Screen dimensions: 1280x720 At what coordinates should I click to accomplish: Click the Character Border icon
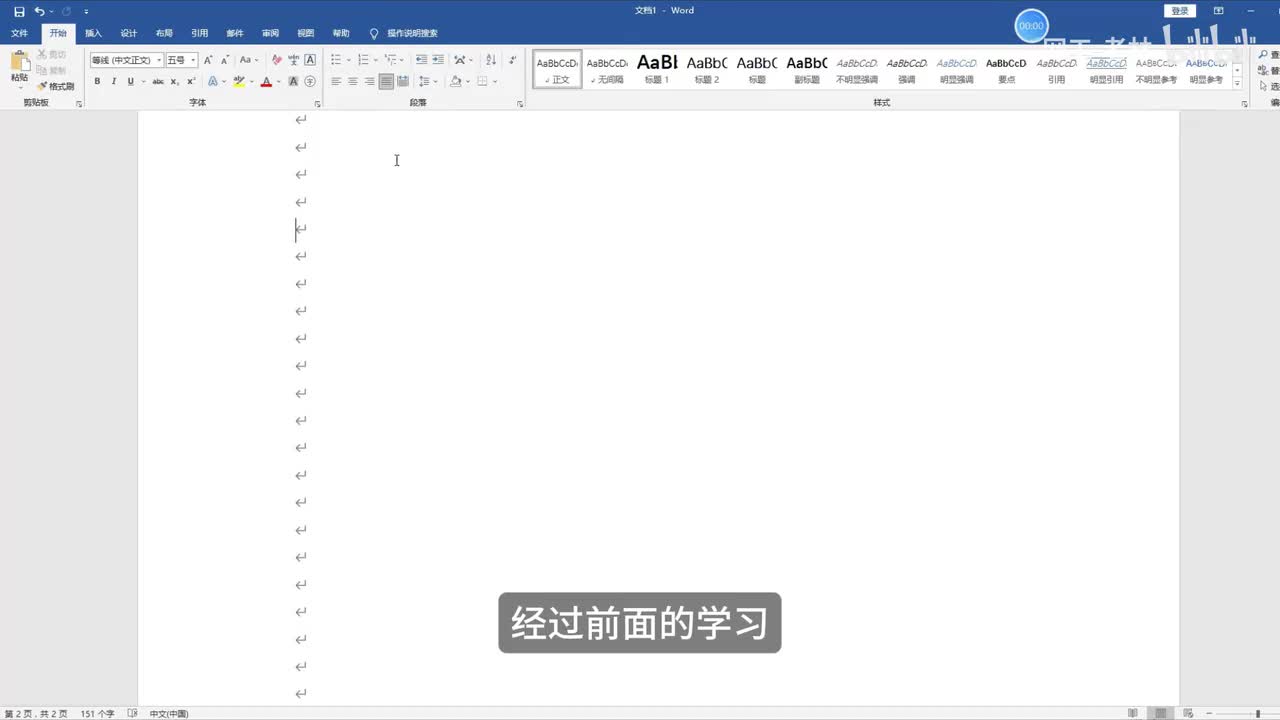coord(310,60)
